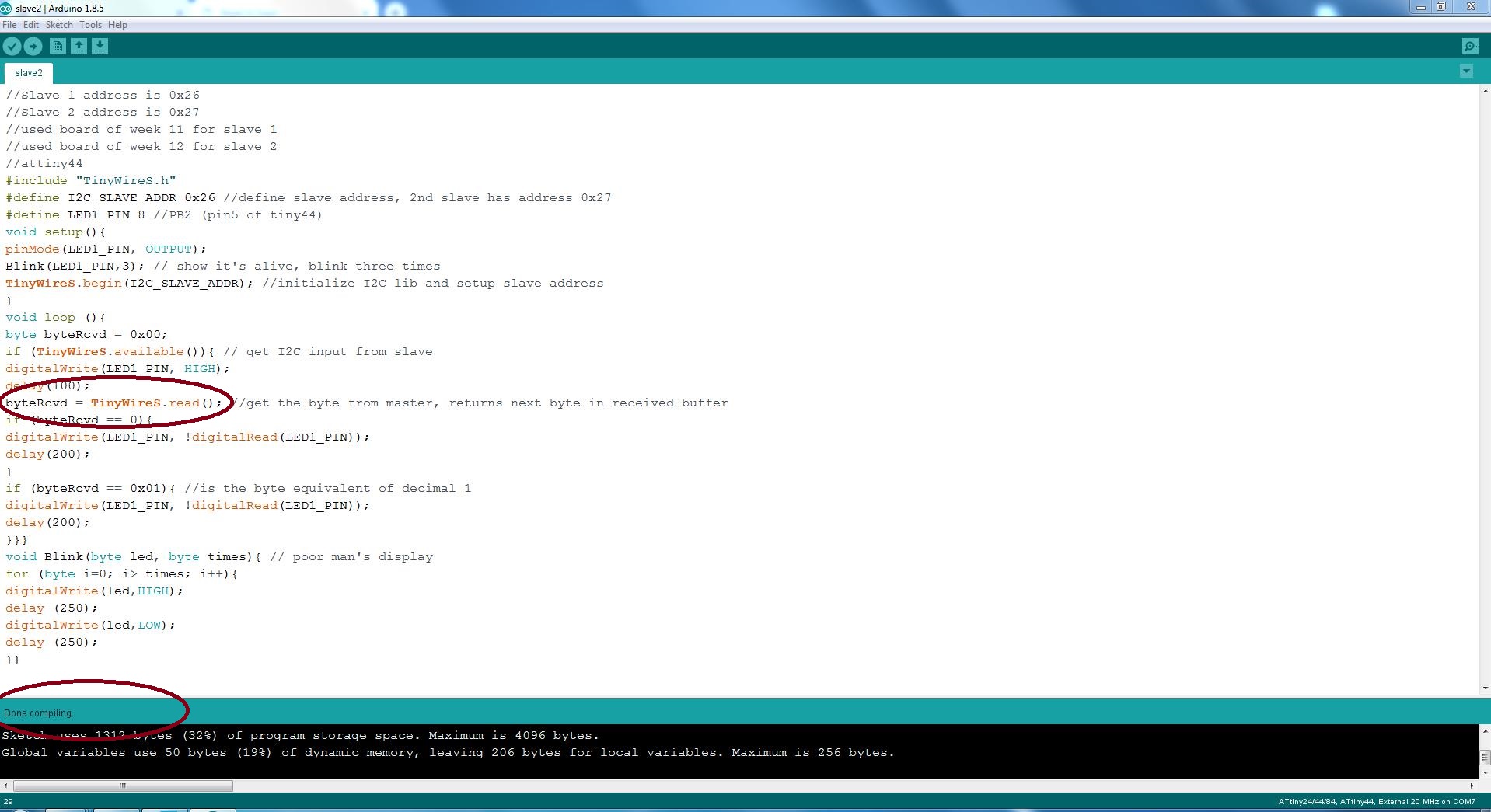Viewport: 1491px width, 812px height.
Task: Click the digitalWrite(led,LOW) line
Action: click(91, 625)
